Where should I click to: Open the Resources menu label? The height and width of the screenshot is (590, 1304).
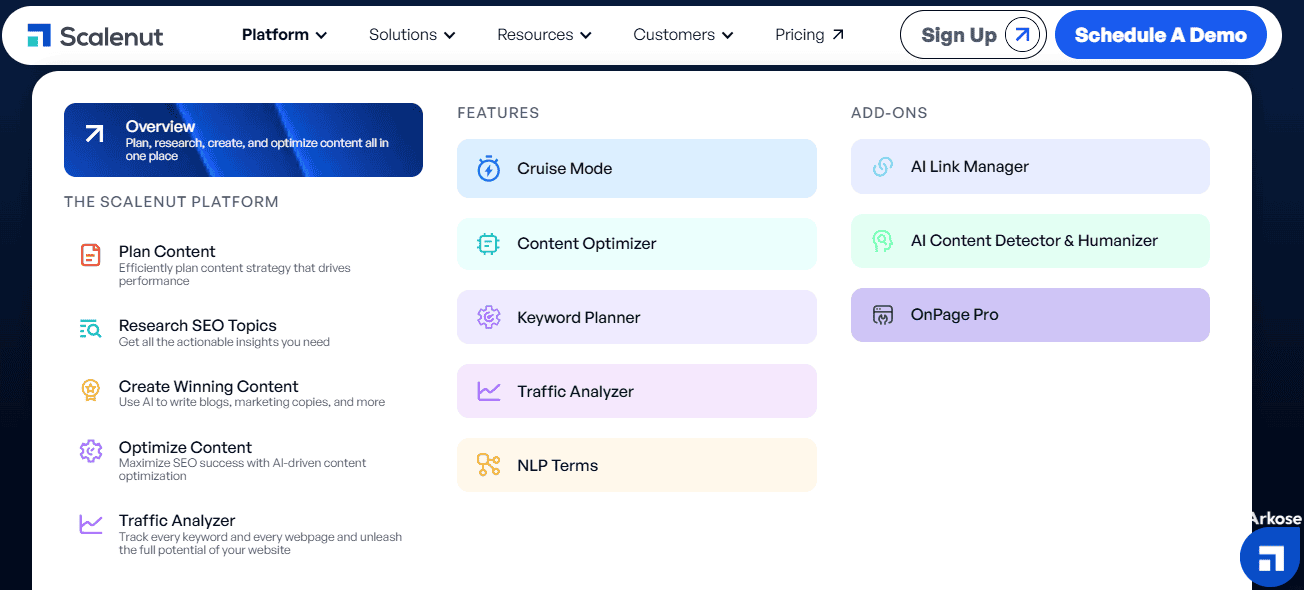click(535, 34)
